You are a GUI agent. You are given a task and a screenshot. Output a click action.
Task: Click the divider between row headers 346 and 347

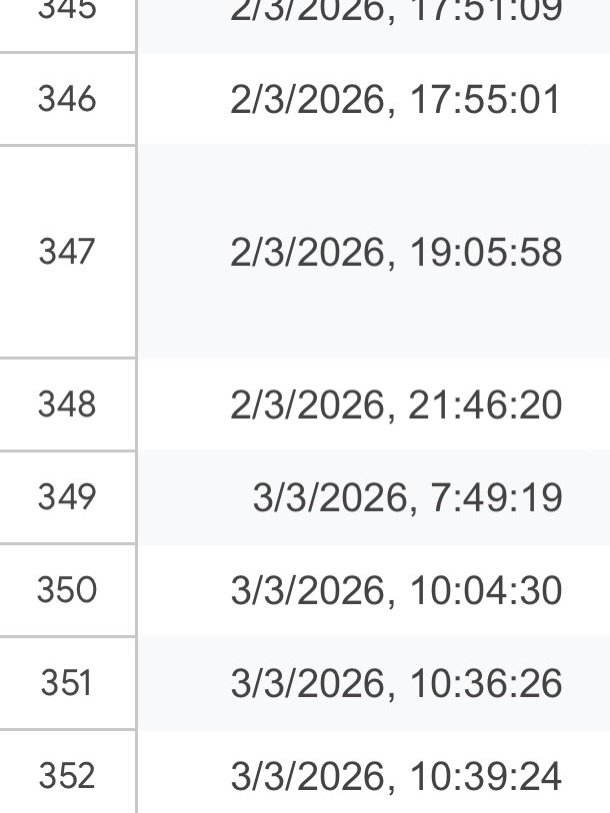click(x=67, y=145)
